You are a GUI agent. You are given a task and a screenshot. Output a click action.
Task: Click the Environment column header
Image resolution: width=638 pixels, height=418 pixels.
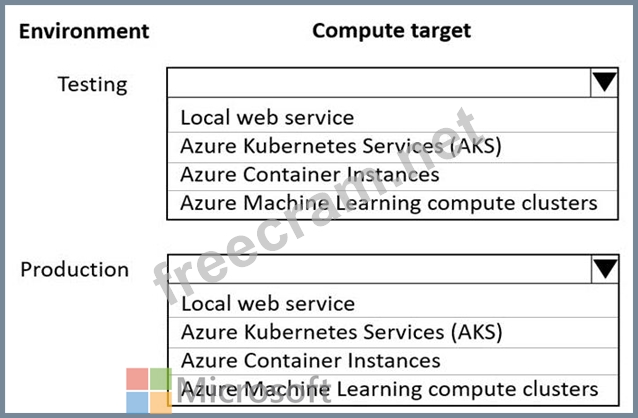(84, 31)
